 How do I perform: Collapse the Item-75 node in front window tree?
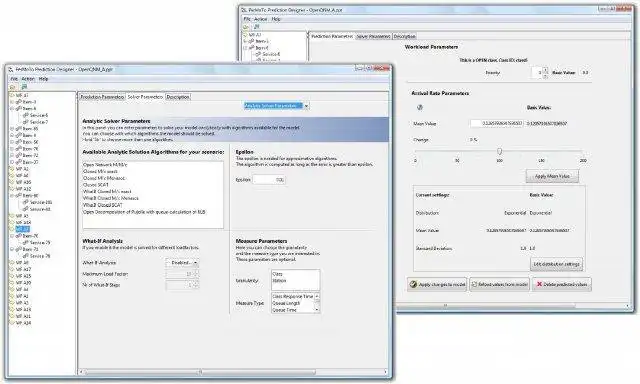[12, 236]
